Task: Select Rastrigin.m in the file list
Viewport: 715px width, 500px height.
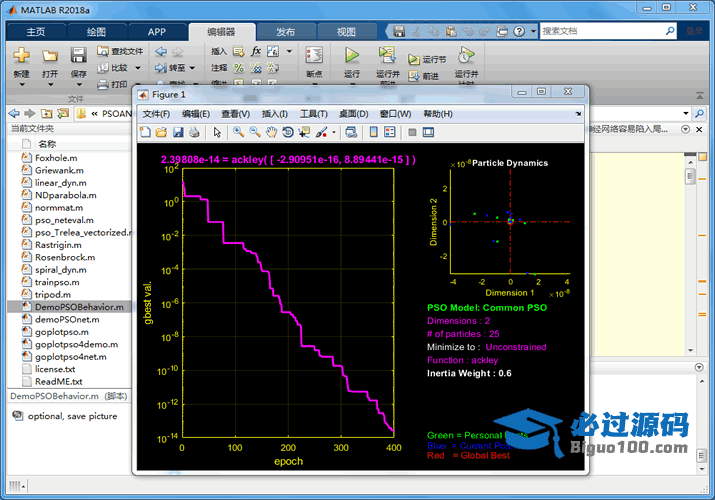Action: (58, 245)
